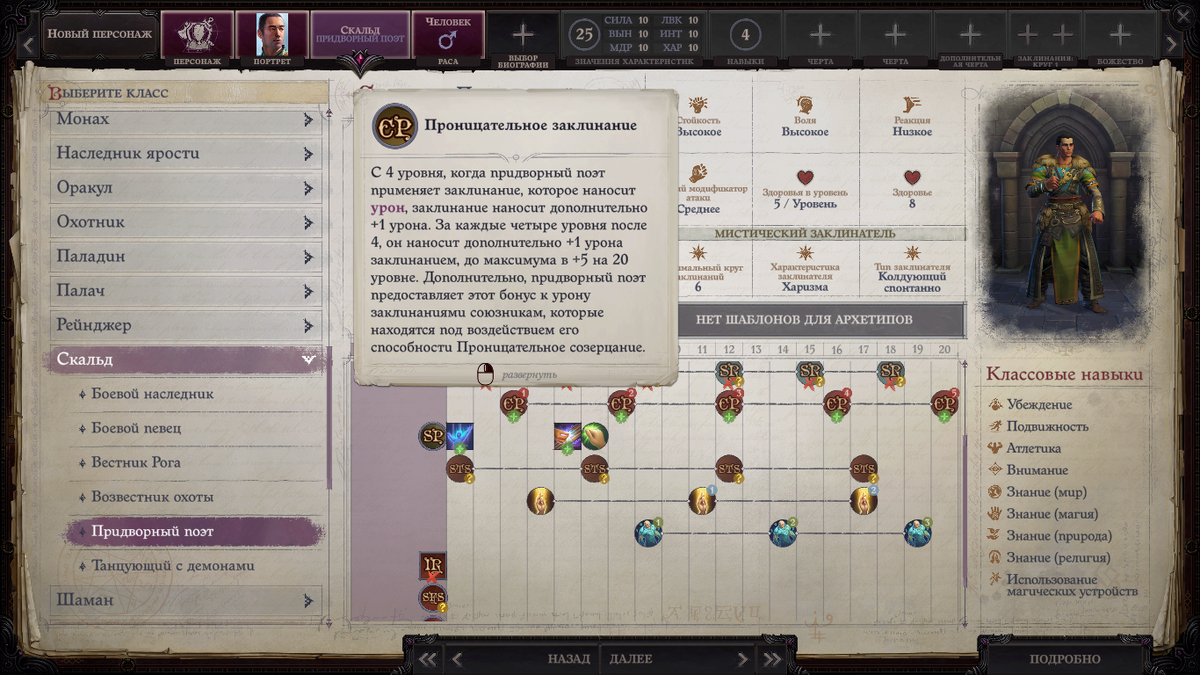Click the Стойкость fortitude save icon
Screen dimensions: 1200x675
click(x=698, y=104)
